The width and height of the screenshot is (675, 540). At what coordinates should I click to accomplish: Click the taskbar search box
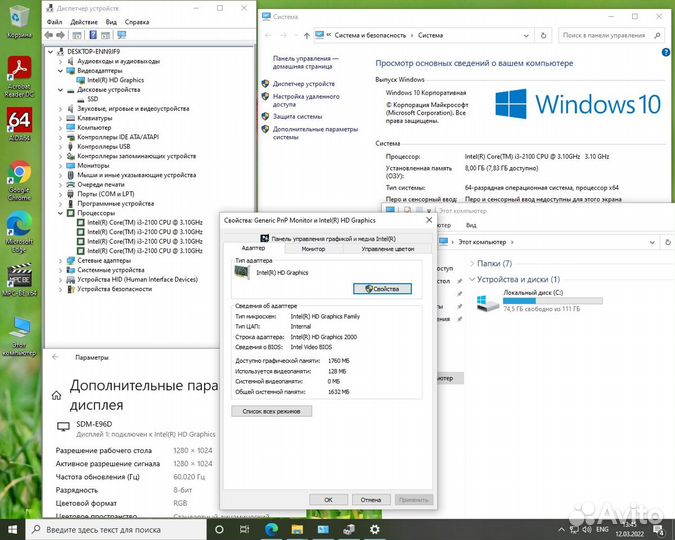click(x=116, y=529)
